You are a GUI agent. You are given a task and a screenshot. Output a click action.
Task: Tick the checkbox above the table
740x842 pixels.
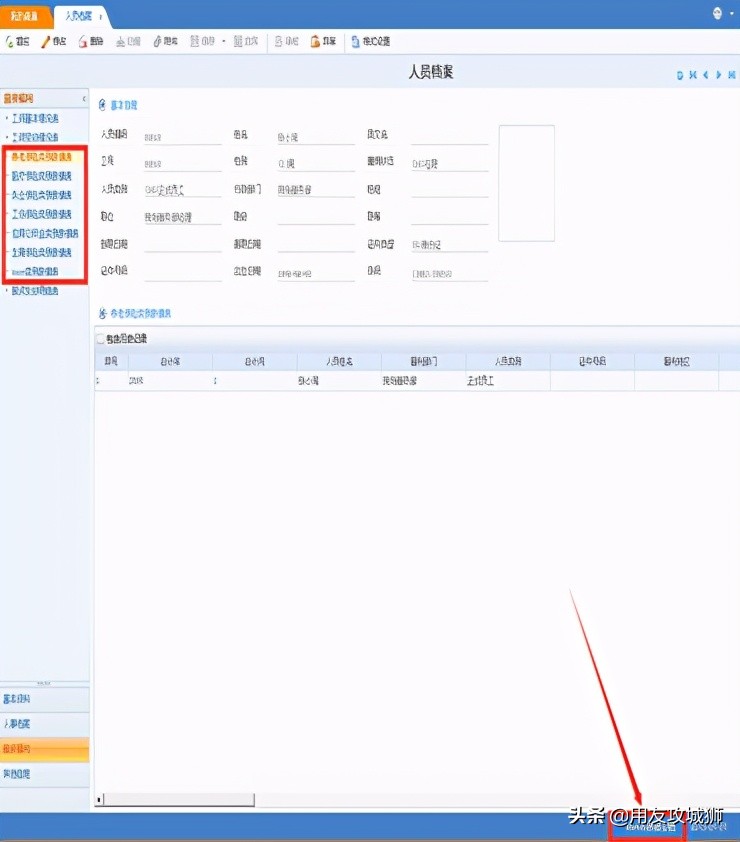click(100, 339)
